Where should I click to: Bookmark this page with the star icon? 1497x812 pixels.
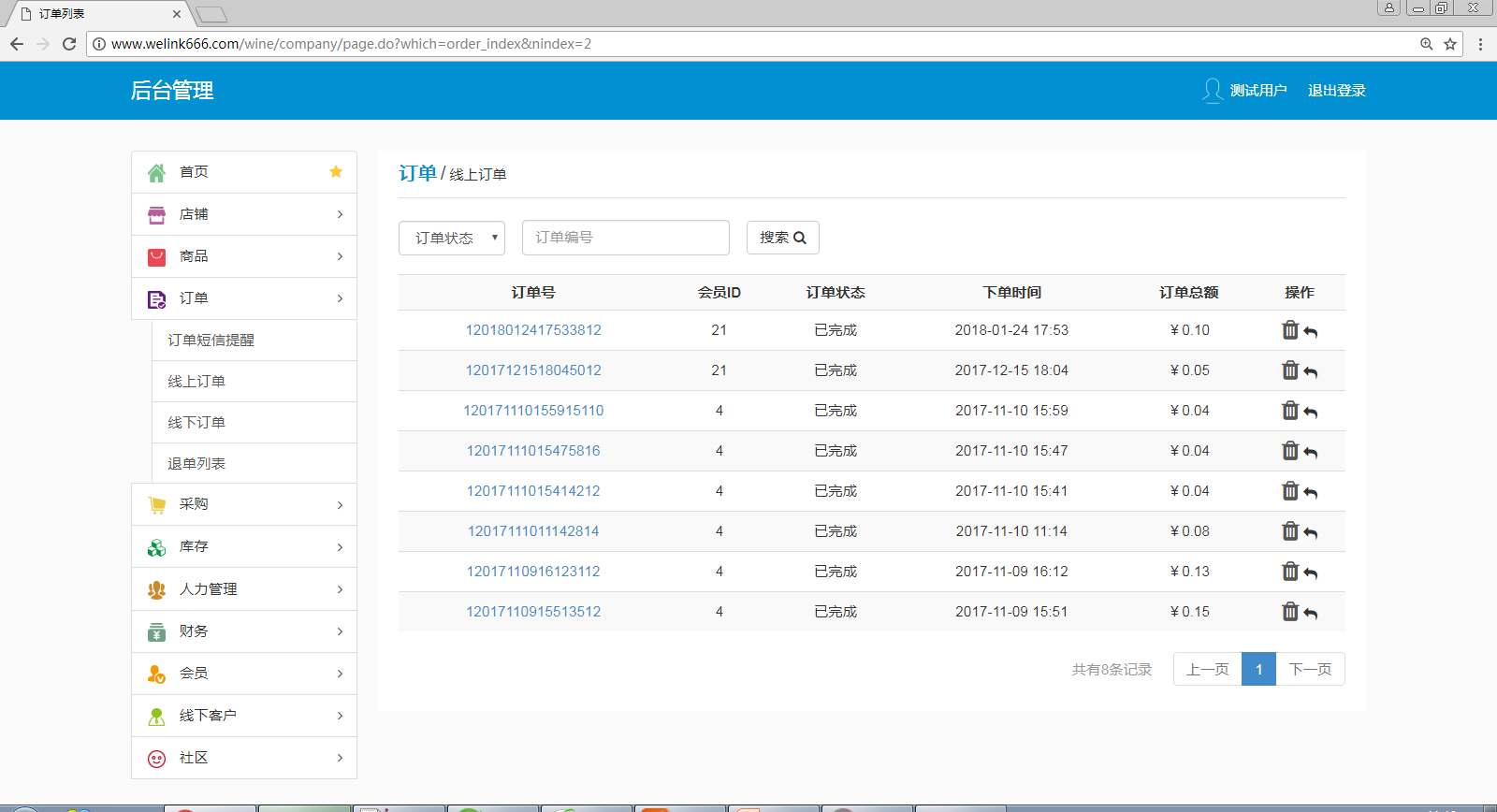coord(1450,44)
